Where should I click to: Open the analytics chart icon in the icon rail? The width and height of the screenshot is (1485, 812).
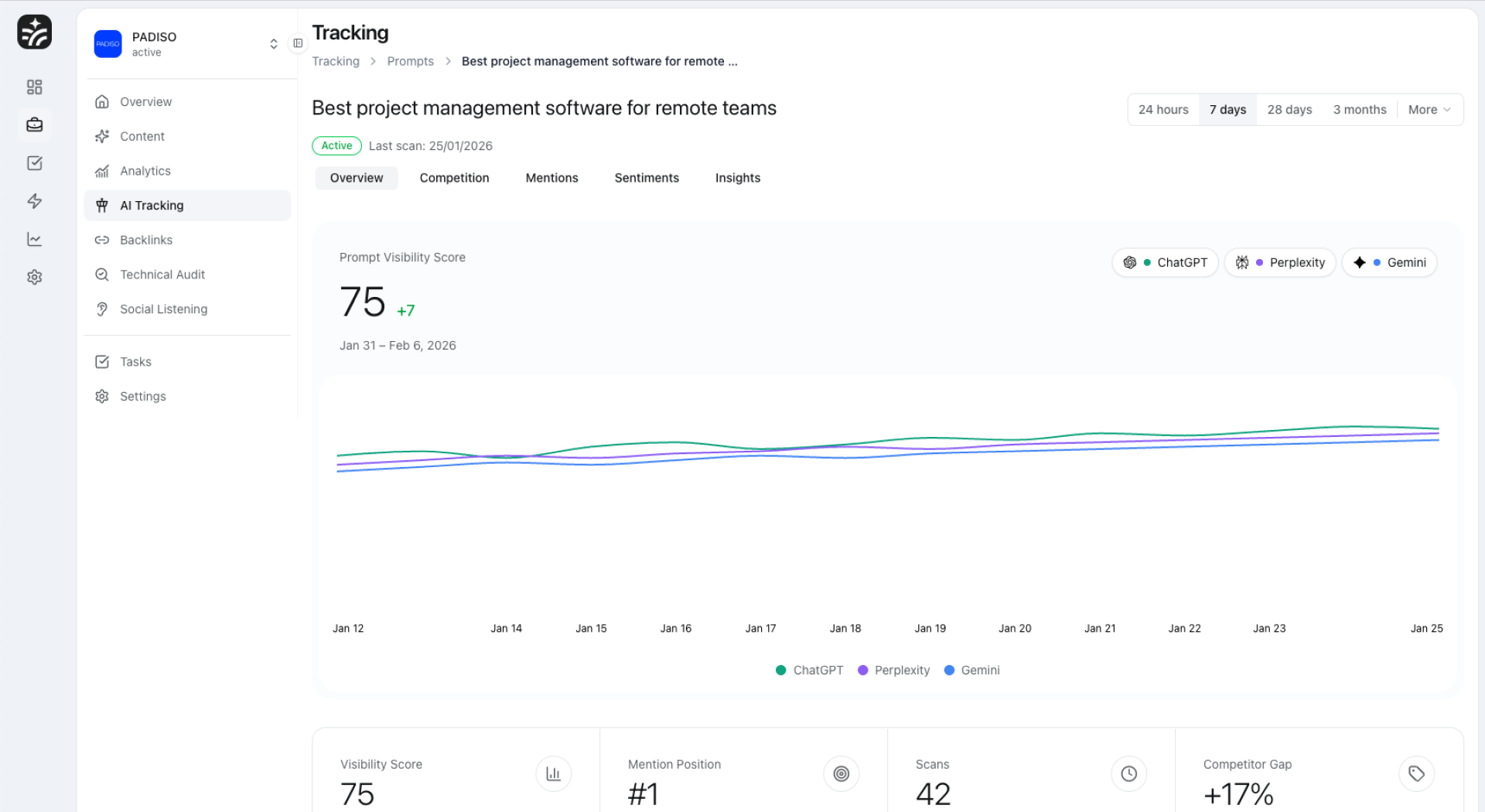point(34,239)
